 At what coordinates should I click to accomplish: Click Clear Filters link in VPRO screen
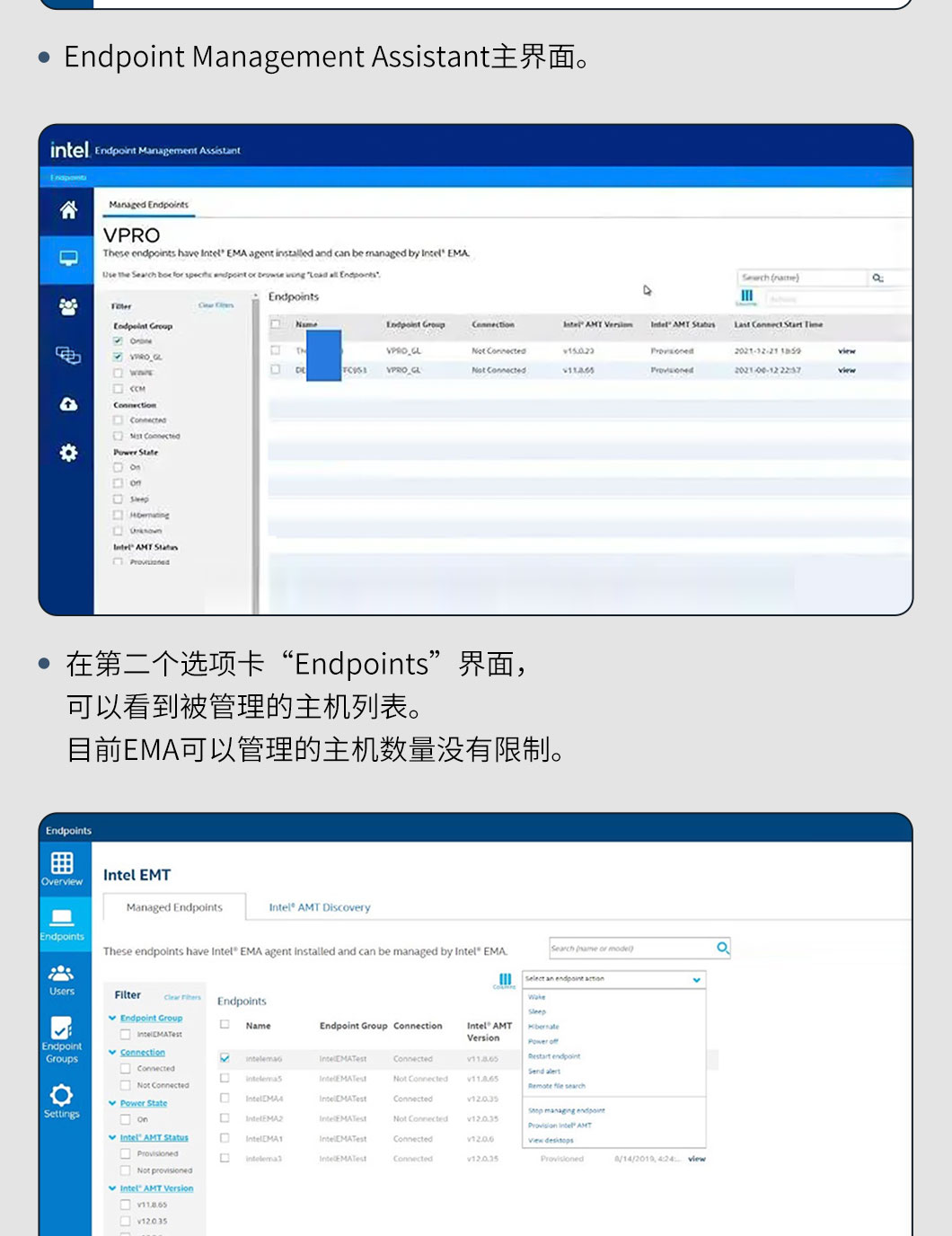(x=216, y=305)
